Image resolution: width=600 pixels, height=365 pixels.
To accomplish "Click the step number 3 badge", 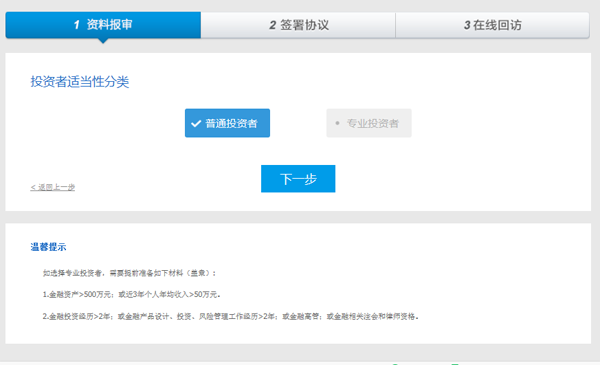I will tap(467, 25).
